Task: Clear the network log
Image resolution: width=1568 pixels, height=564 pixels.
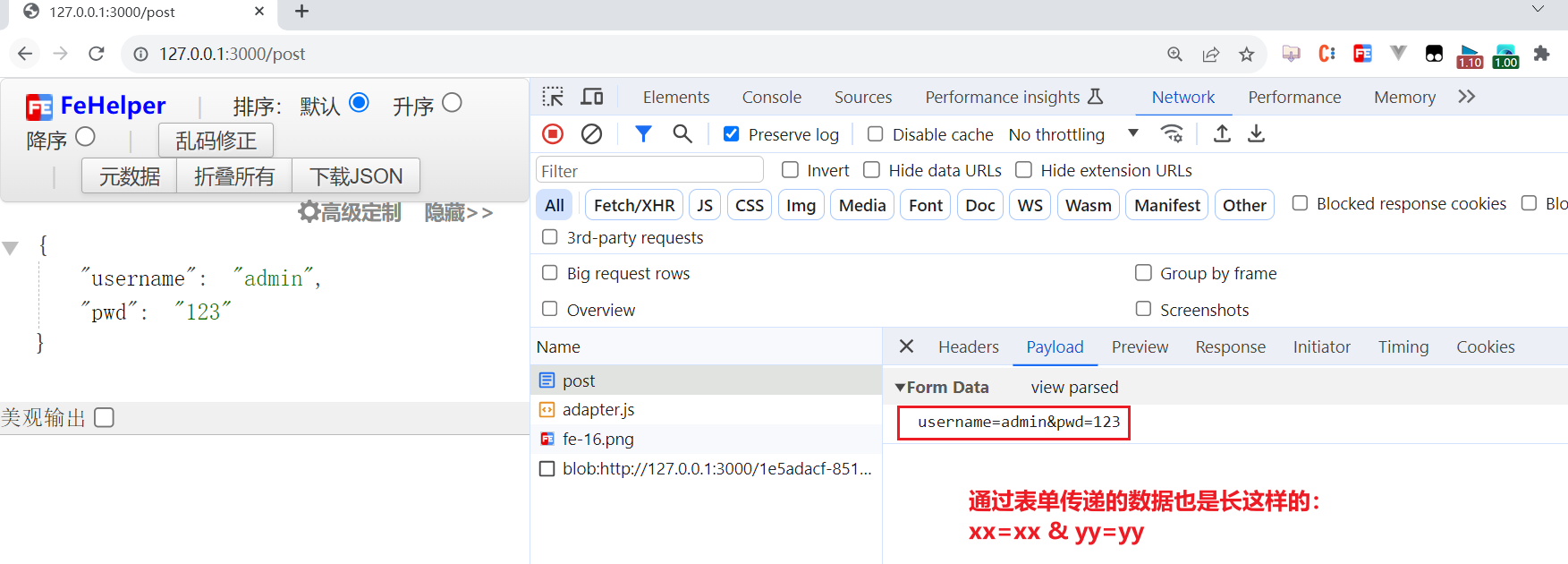Action: (x=591, y=134)
